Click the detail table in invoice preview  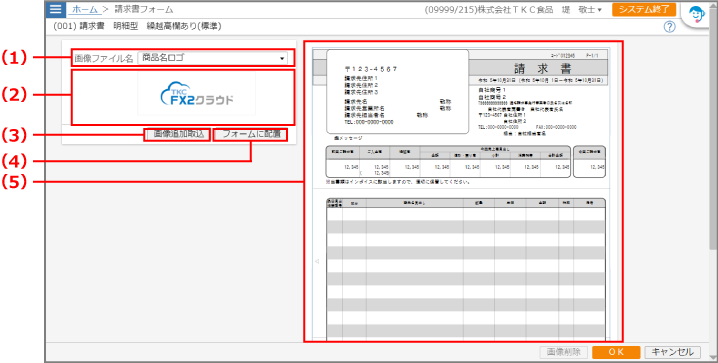click(466, 270)
